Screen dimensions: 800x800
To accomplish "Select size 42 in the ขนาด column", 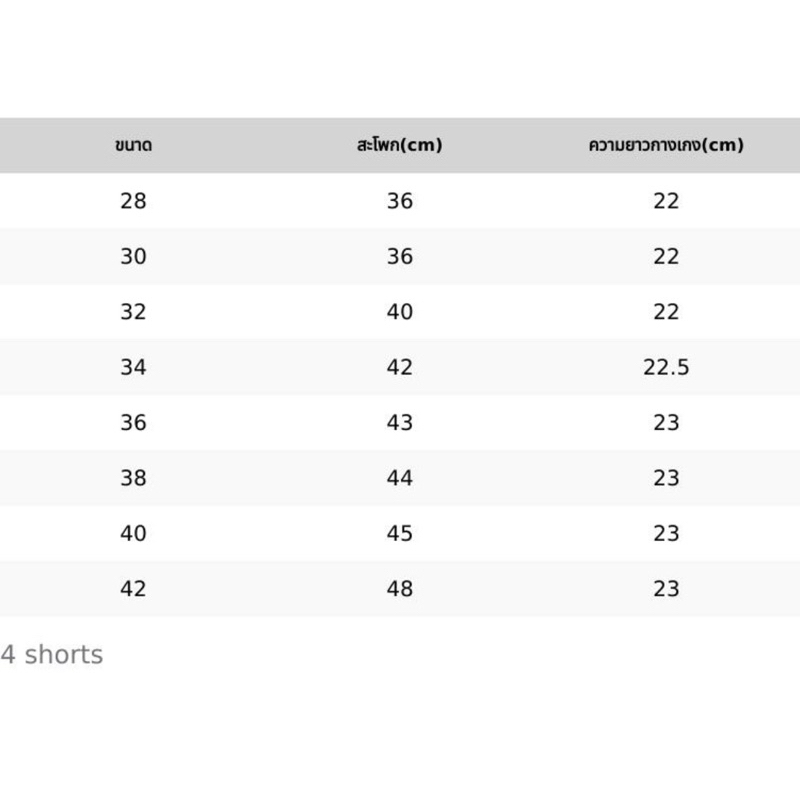I will [x=133, y=589].
